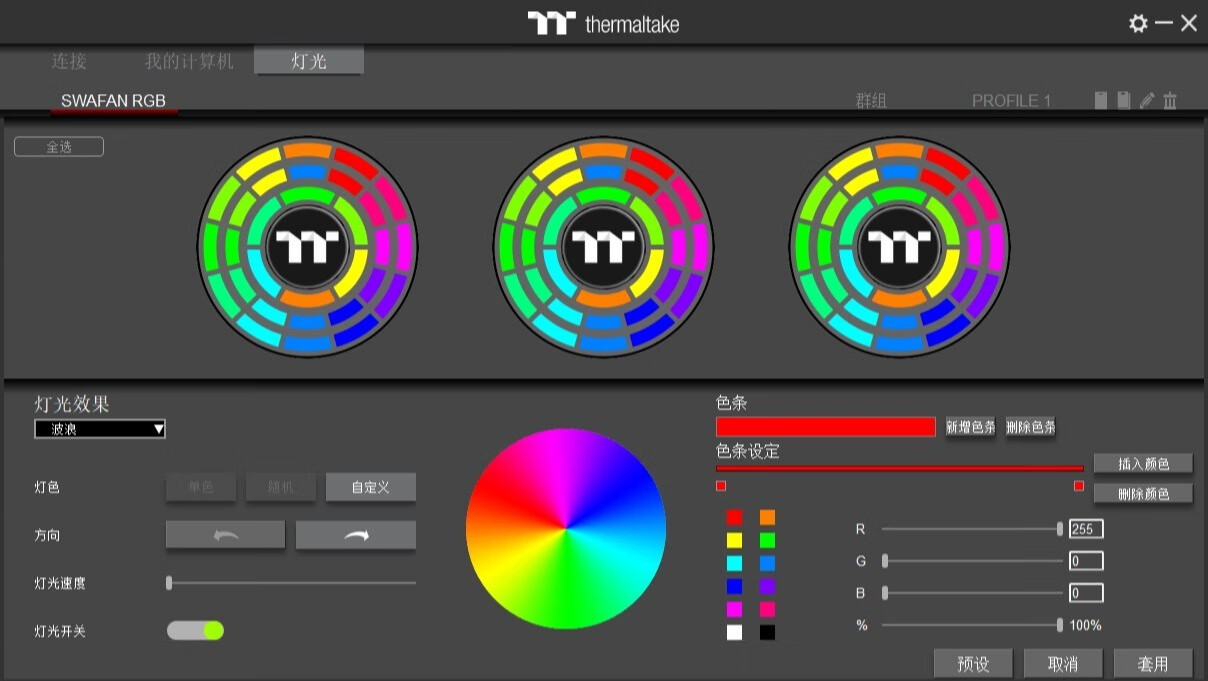
Task: Click the 删除颜色 button
Action: click(x=1143, y=493)
